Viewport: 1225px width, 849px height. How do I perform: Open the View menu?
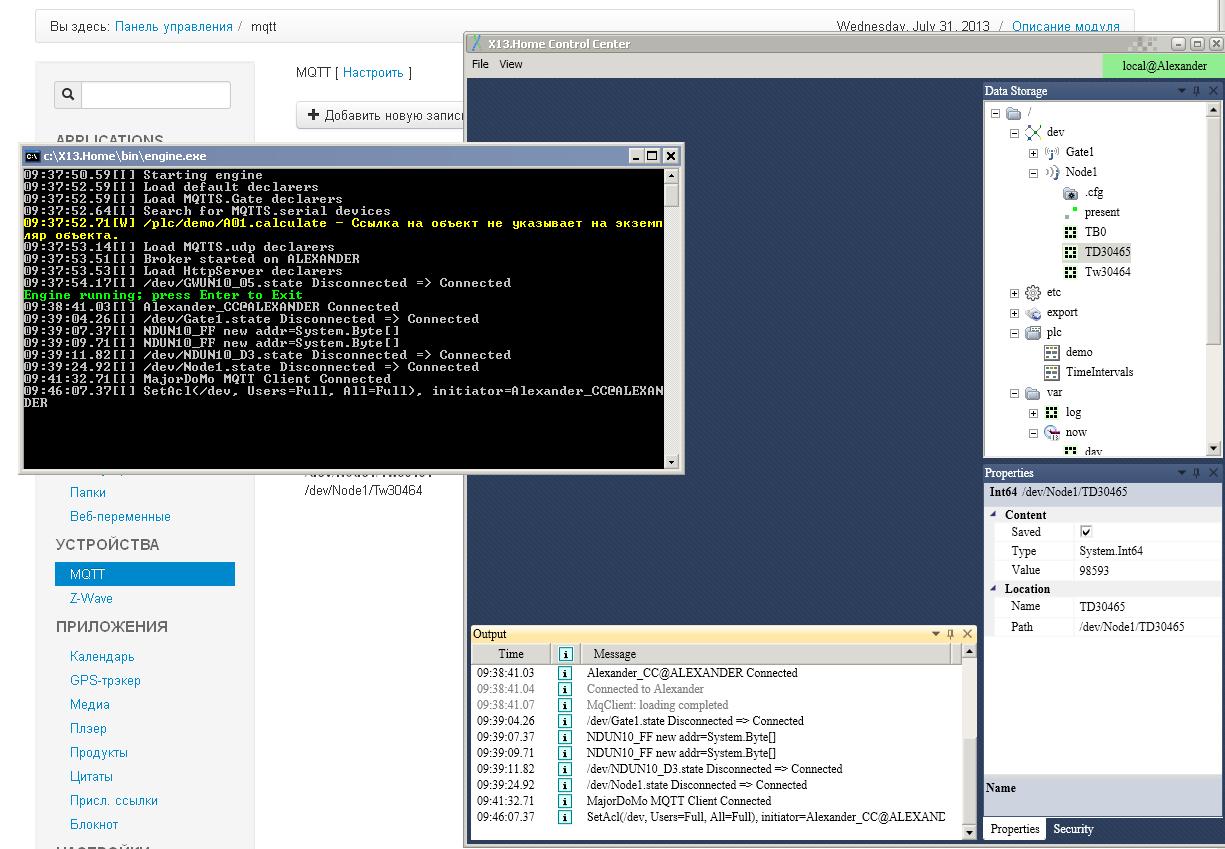coord(510,63)
